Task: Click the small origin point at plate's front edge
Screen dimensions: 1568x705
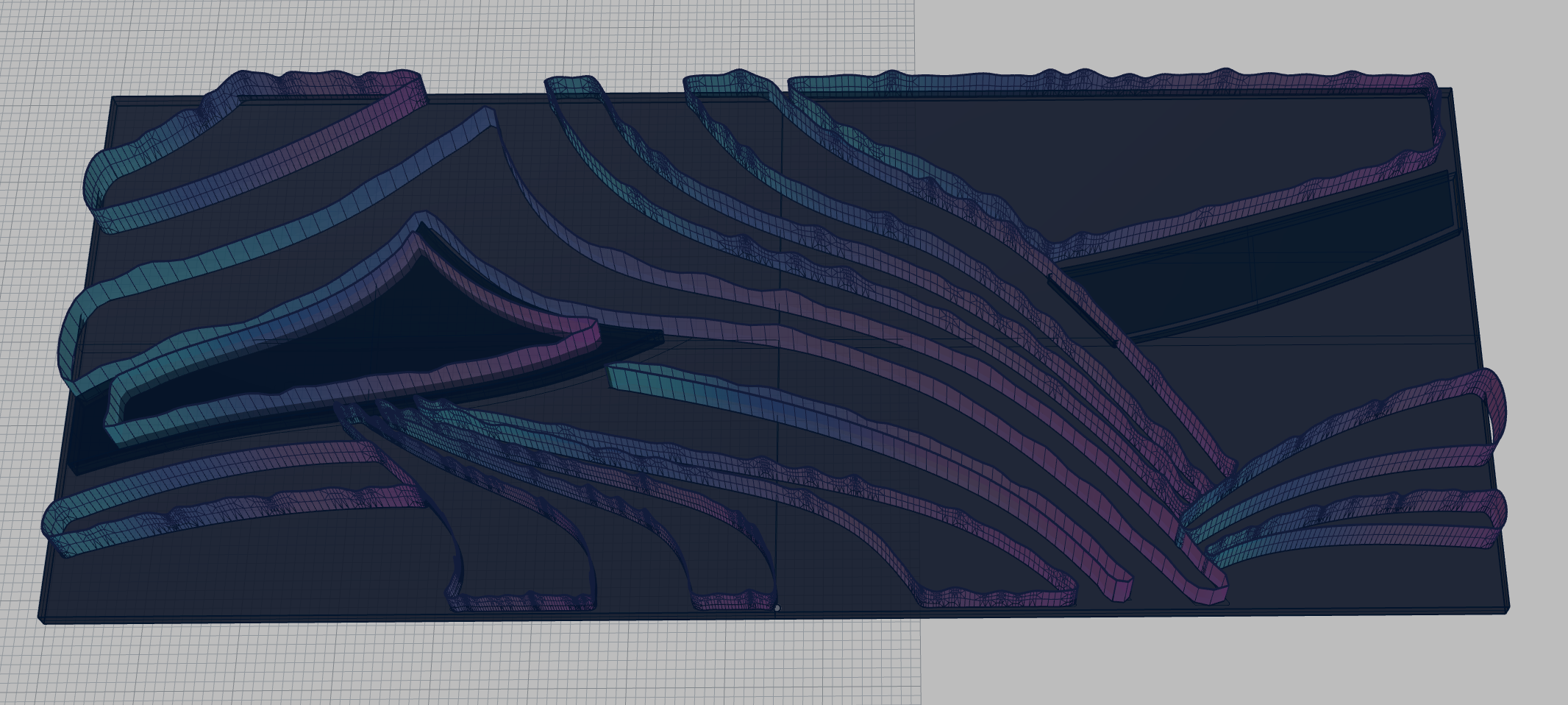Action: 777,608
